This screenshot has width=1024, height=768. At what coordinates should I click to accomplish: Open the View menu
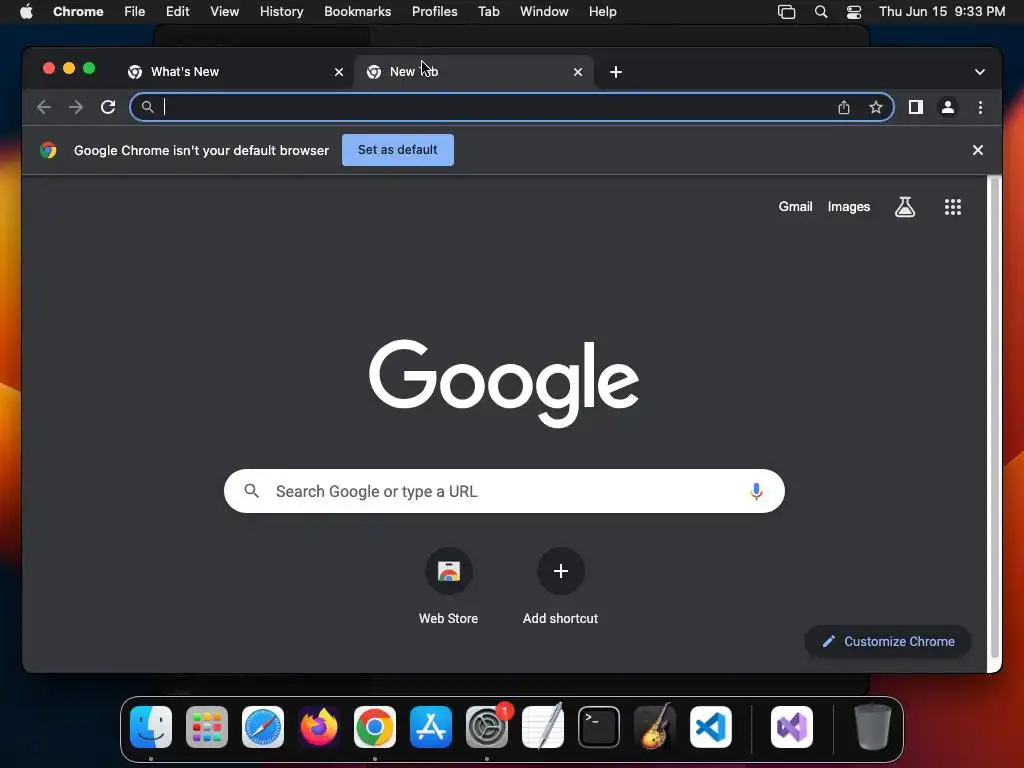click(225, 12)
